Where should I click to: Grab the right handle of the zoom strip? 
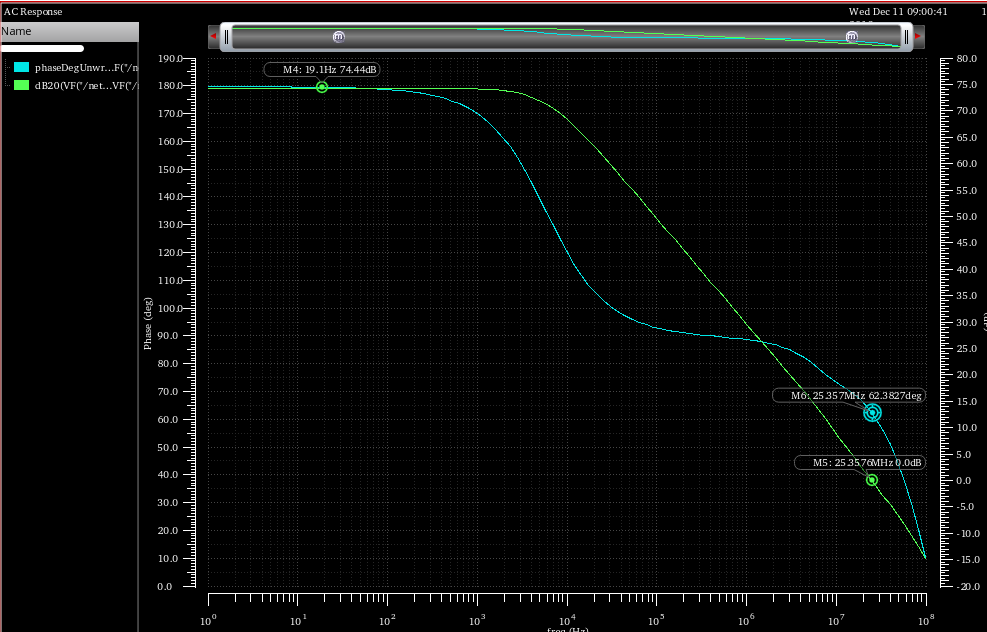click(906, 37)
